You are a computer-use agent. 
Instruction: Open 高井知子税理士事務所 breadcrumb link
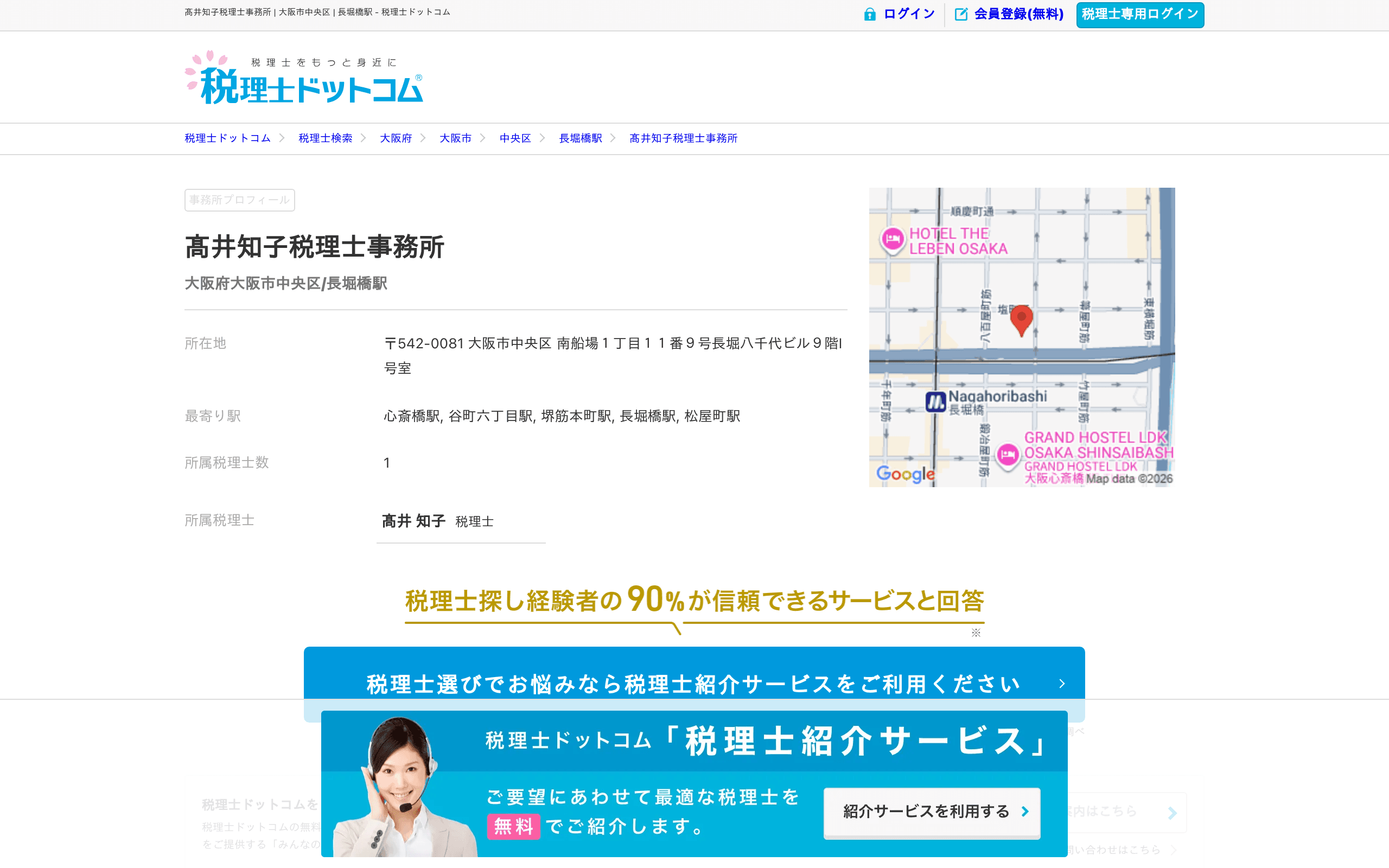coord(684,138)
